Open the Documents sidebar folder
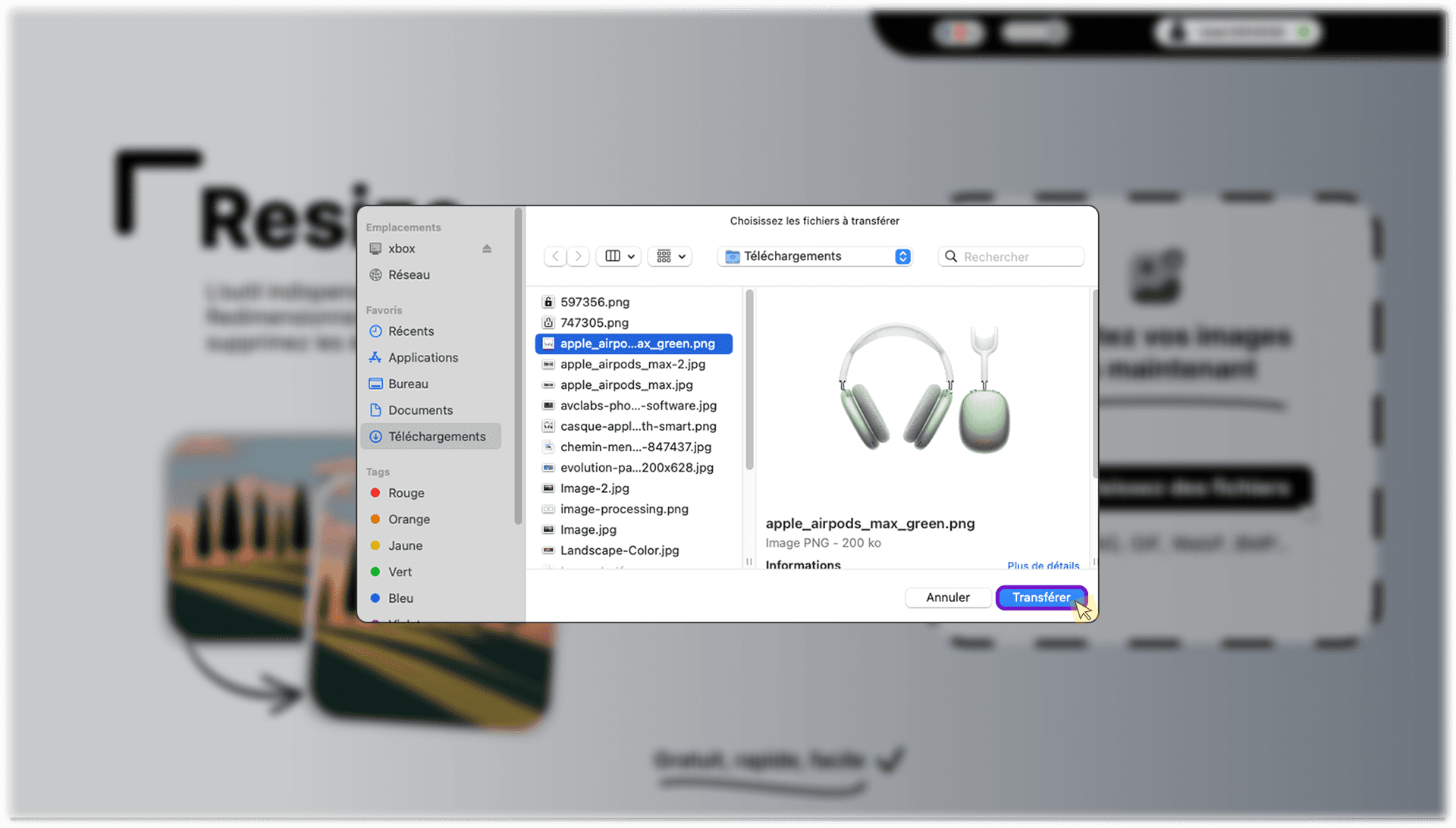This screenshot has width=1456, height=828. pyautogui.click(x=420, y=410)
